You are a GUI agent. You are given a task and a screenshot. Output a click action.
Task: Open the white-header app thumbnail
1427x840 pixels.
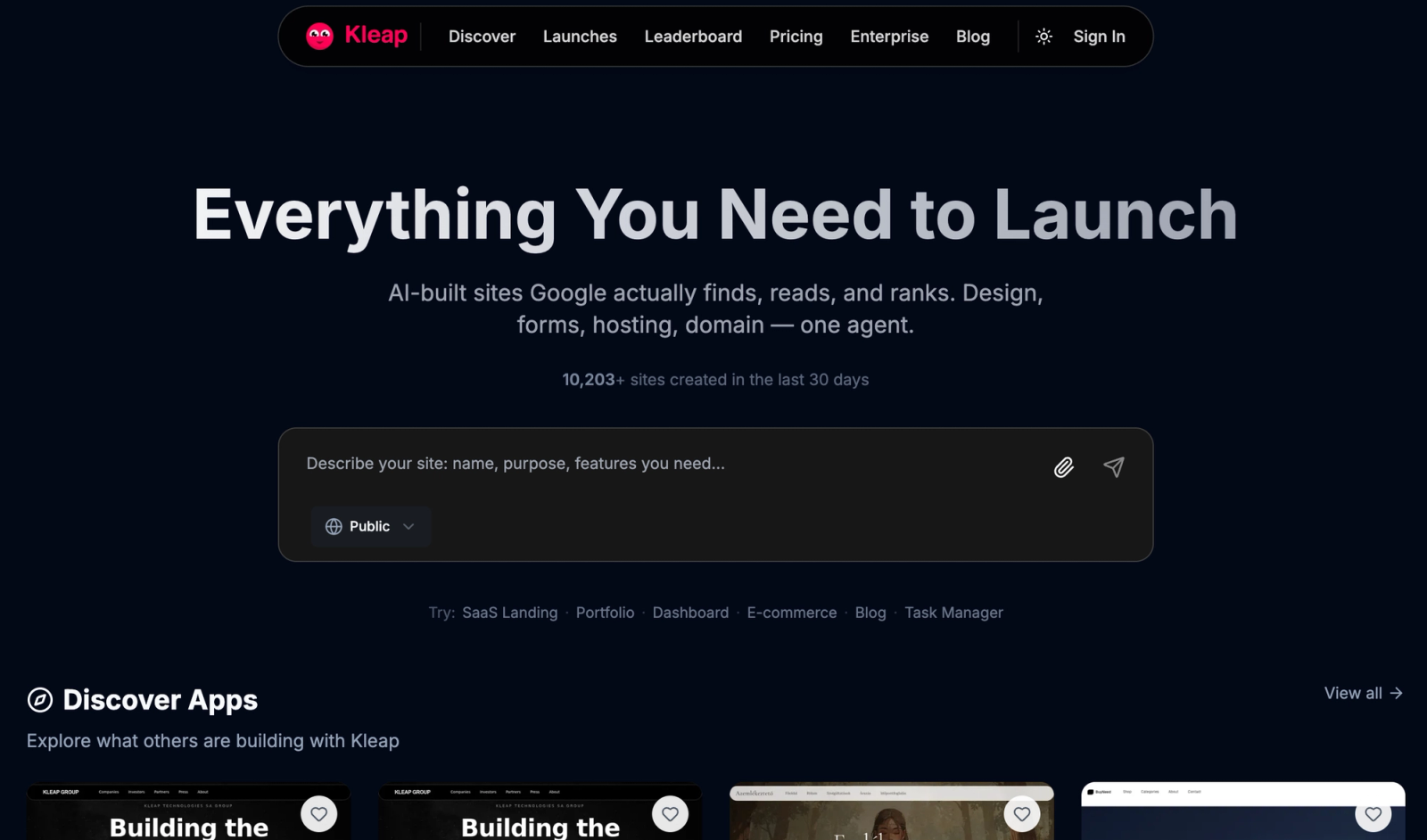(1243, 811)
